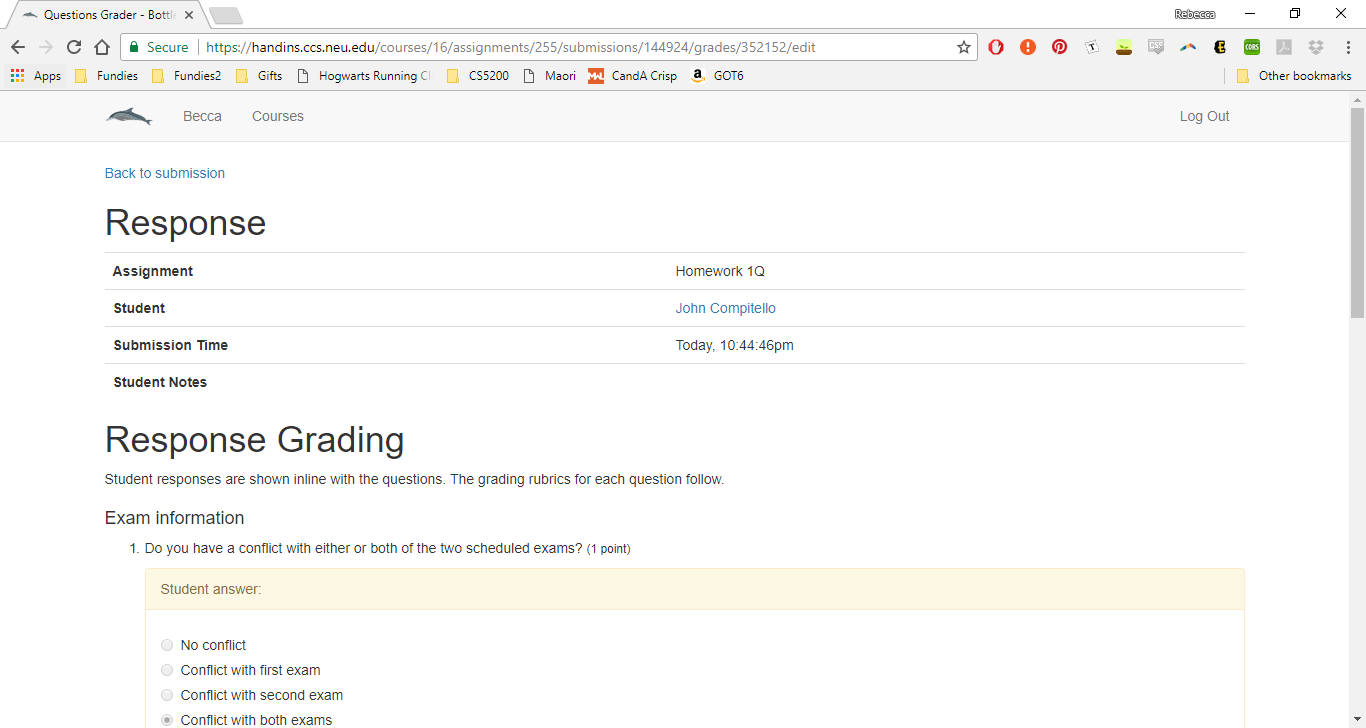The width and height of the screenshot is (1366, 728).
Task: Reload the page
Action: (x=74, y=47)
